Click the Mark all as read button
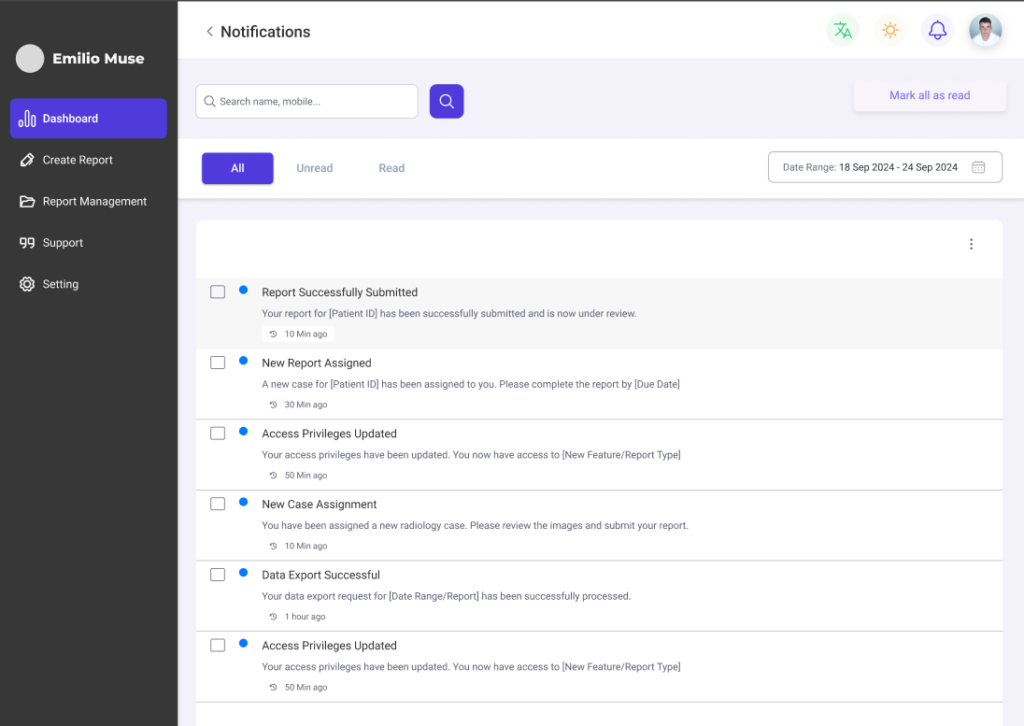The image size is (1024, 726). pyautogui.click(x=929, y=96)
